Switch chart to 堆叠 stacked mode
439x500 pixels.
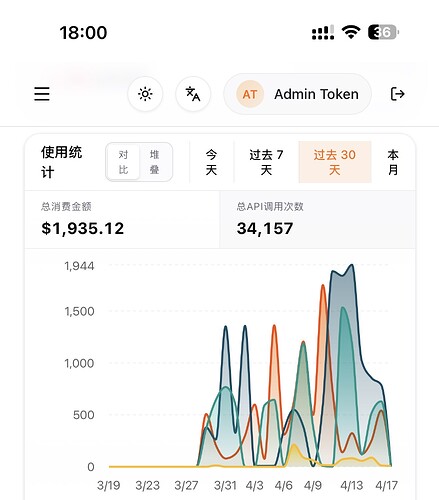point(154,162)
